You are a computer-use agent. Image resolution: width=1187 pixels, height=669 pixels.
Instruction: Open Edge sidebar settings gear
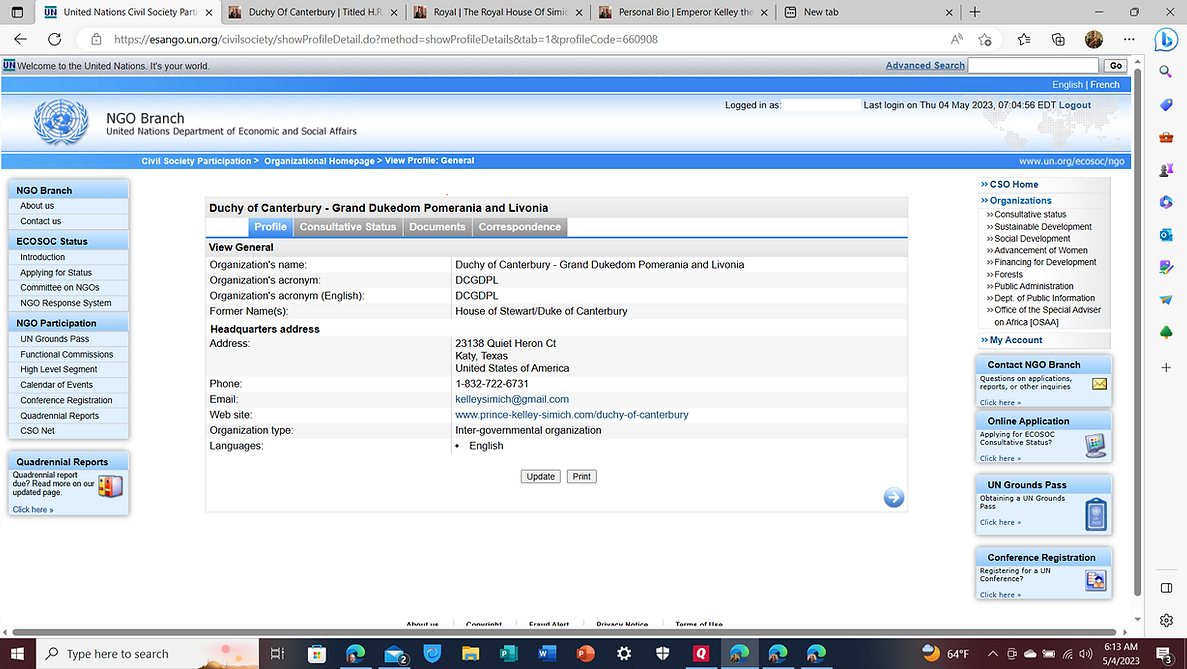pyautogui.click(x=1166, y=621)
